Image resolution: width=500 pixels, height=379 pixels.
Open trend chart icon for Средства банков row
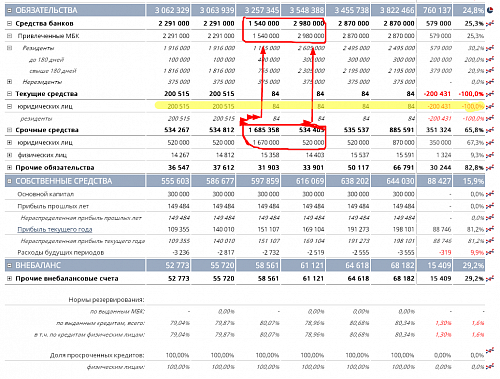click(x=490, y=23)
